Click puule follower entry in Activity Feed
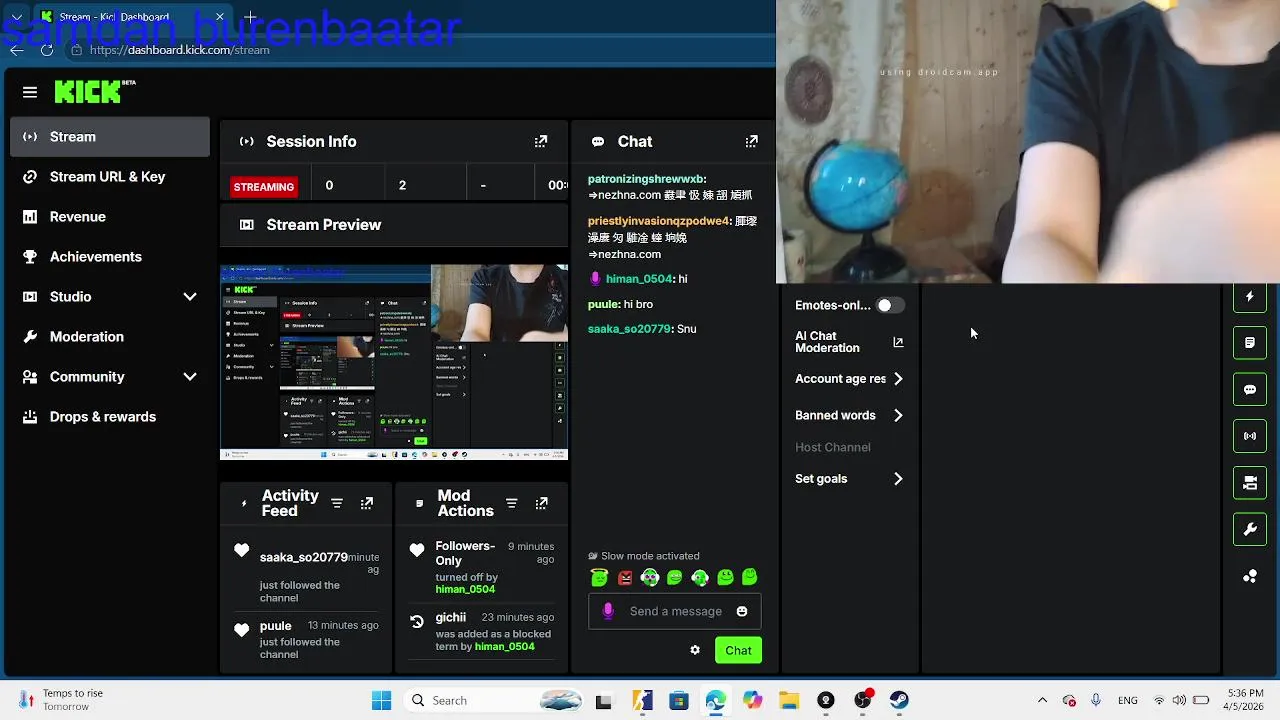 (276, 626)
